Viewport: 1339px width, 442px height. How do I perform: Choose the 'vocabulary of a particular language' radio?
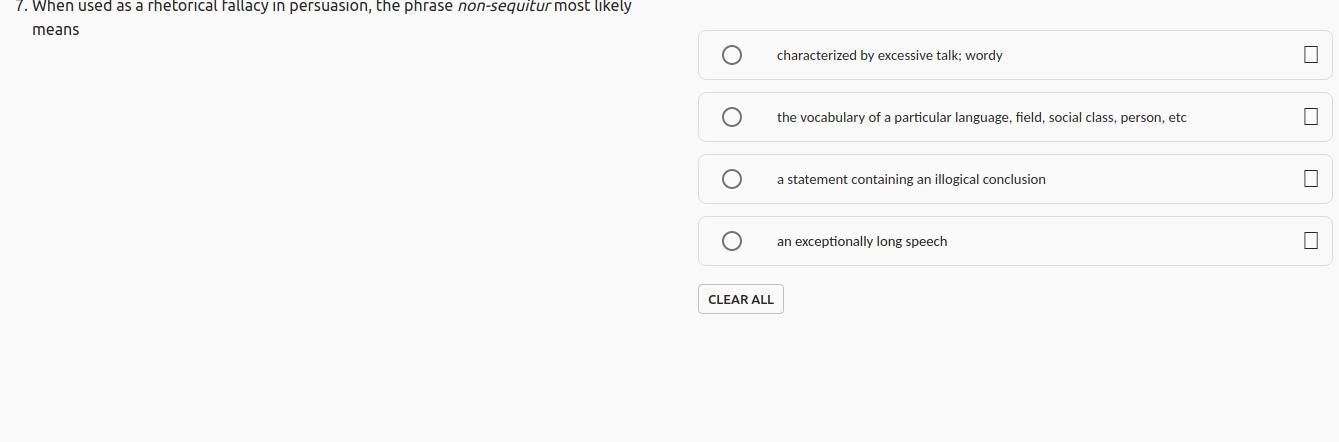pyautogui.click(x=732, y=117)
